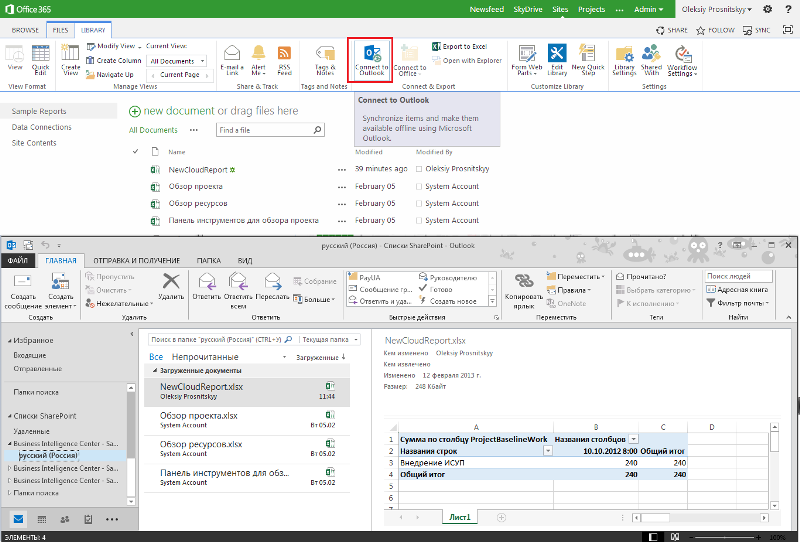Tick checkbox beside Oleksiy Prosnitskyy row
800x542 pixels.
tap(419, 169)
